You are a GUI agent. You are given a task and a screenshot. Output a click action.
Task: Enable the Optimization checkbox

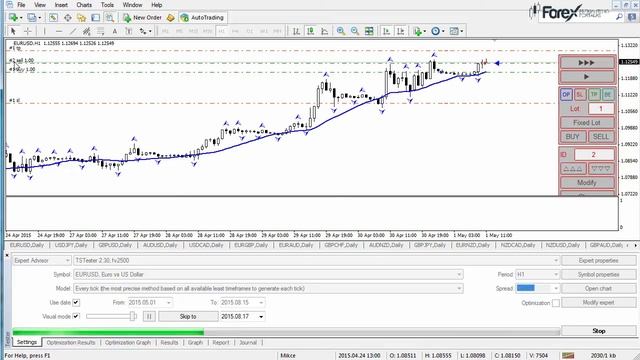[x=556, y=303]
